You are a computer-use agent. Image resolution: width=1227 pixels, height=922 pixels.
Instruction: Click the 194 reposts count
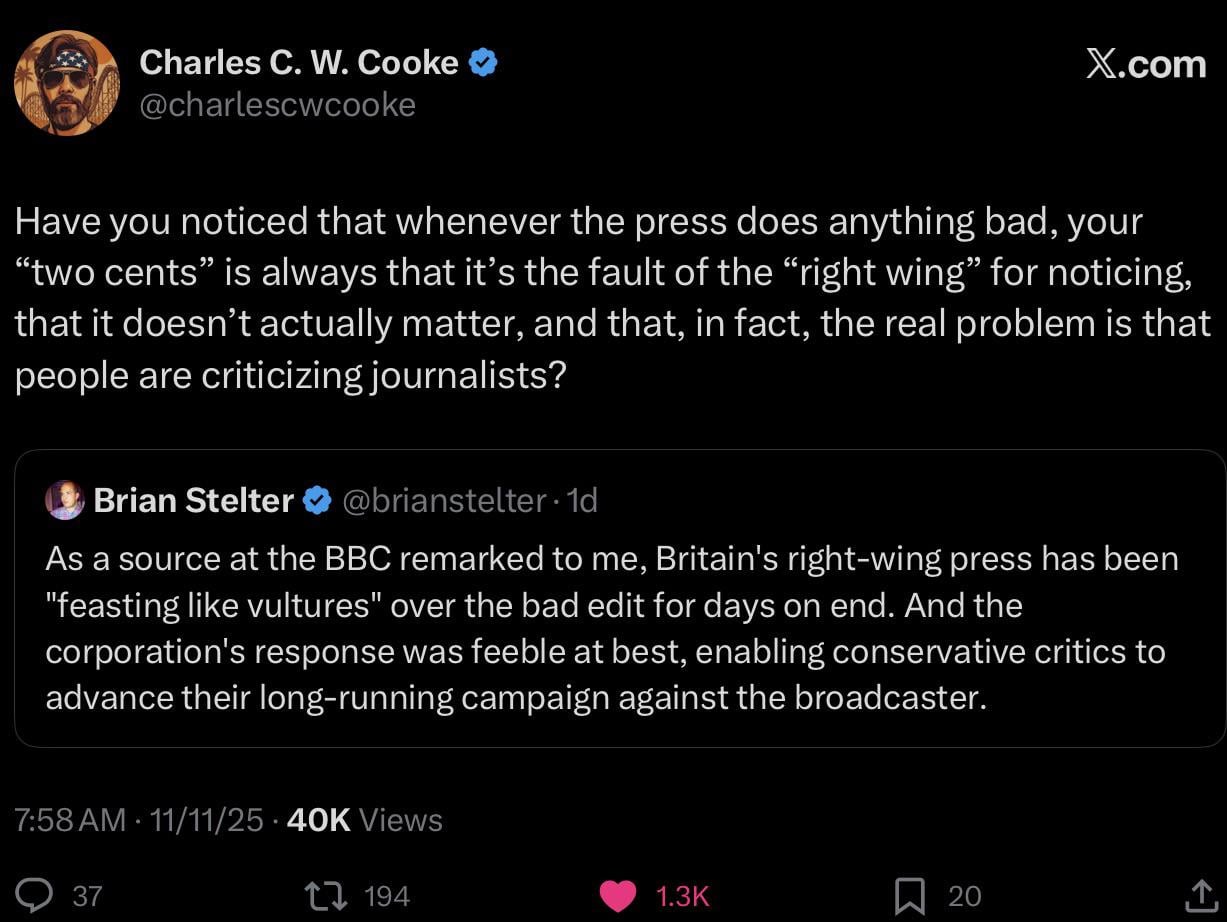tap(386, 895)
